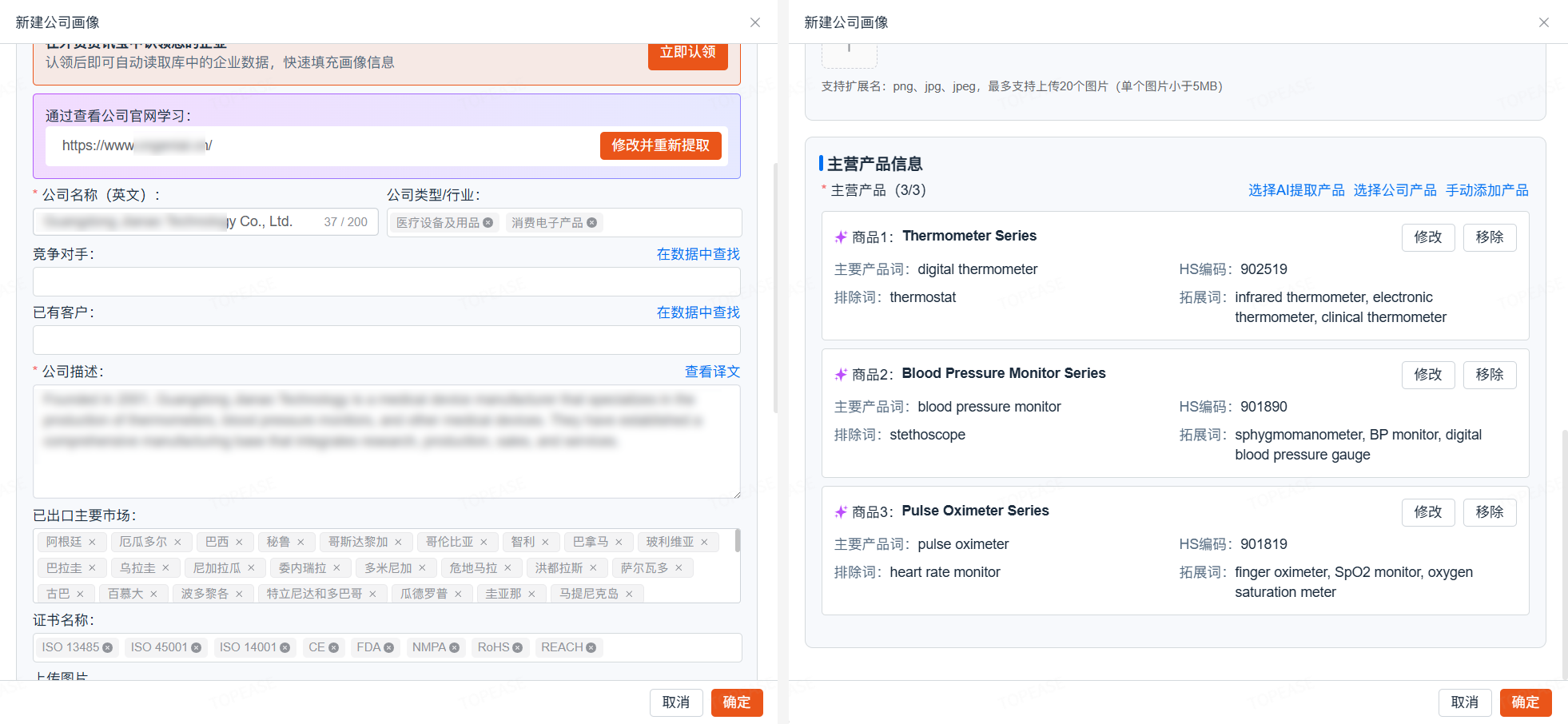
Task: Remove 巴西 market tag
Action: tap(239, 542)
